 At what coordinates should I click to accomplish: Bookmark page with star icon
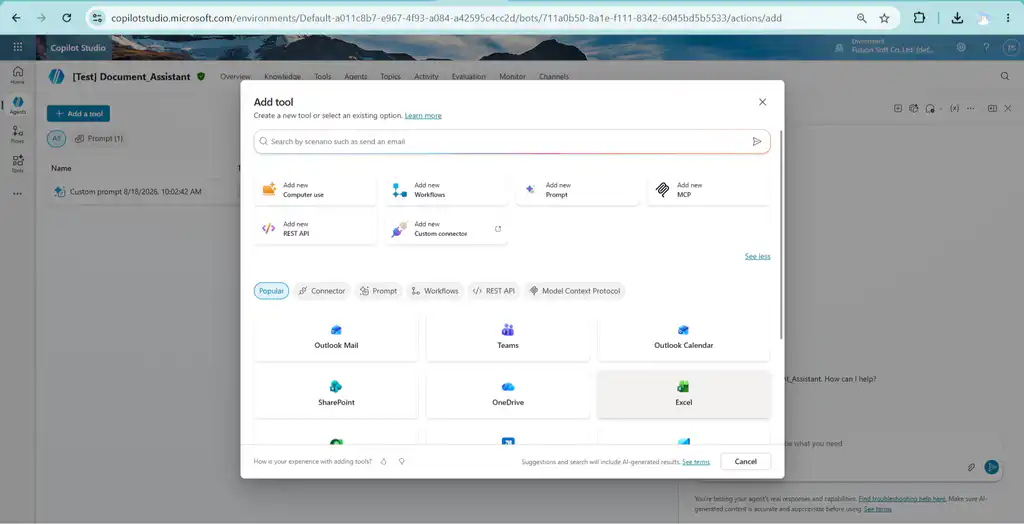point(884,18)
